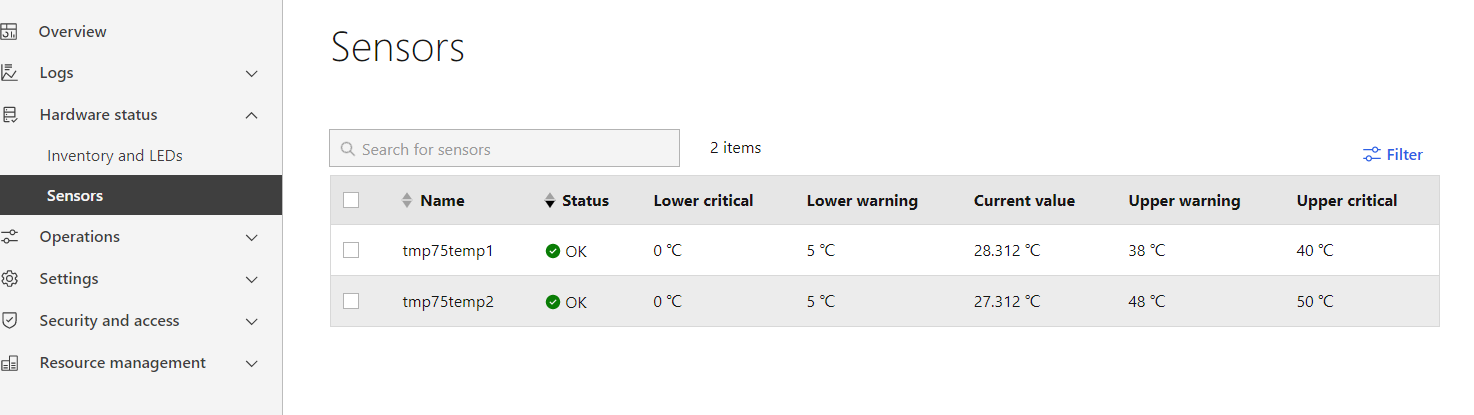1474x415 pixels.
Task: Check the tmp75temp2 sensor checkbox
Action: (x=351, y=301)
